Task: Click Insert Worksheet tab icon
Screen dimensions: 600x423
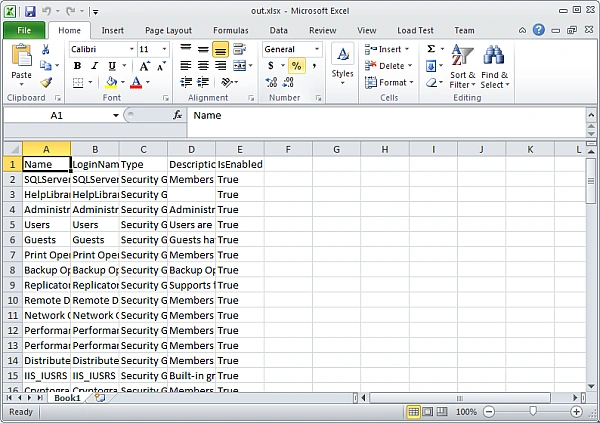Action: point(100,398)
